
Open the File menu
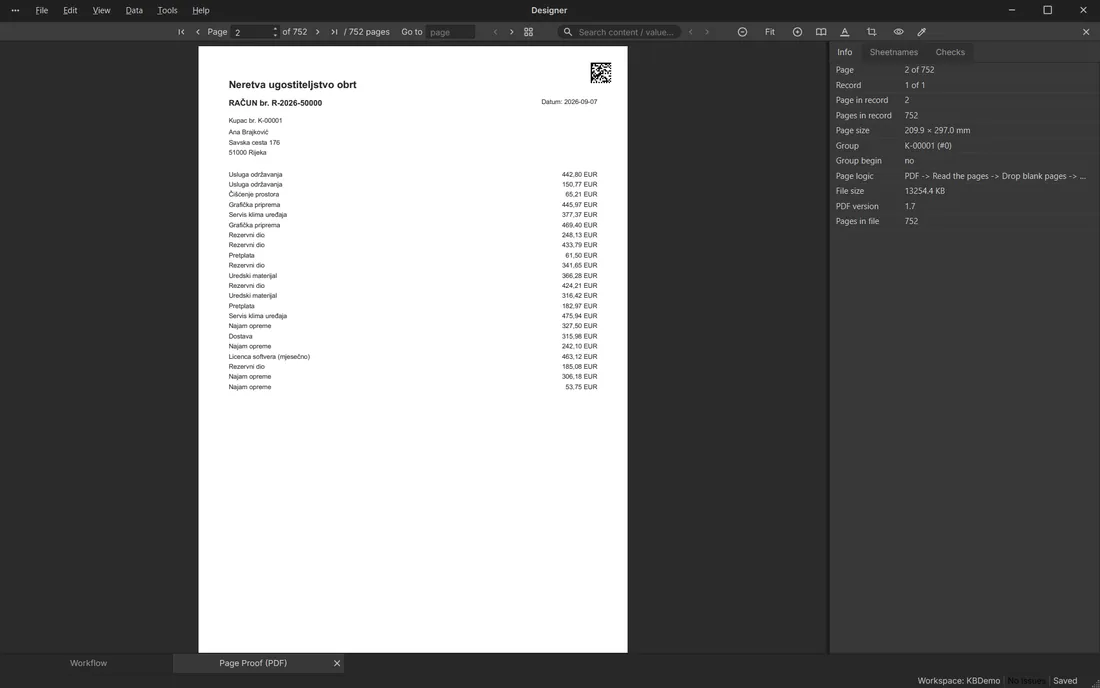[42, 11]
